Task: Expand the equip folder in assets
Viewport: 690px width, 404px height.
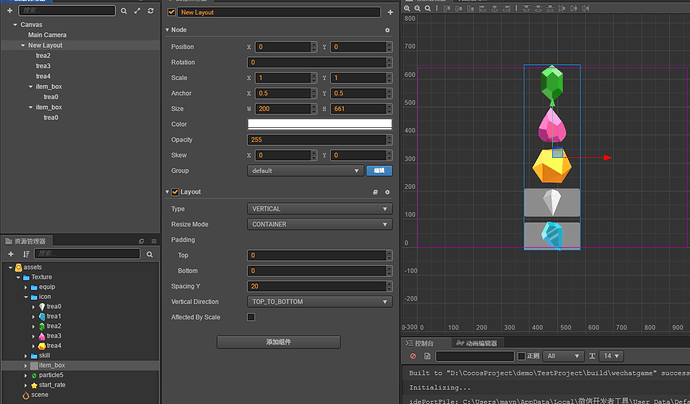Action: coord(26,287)
